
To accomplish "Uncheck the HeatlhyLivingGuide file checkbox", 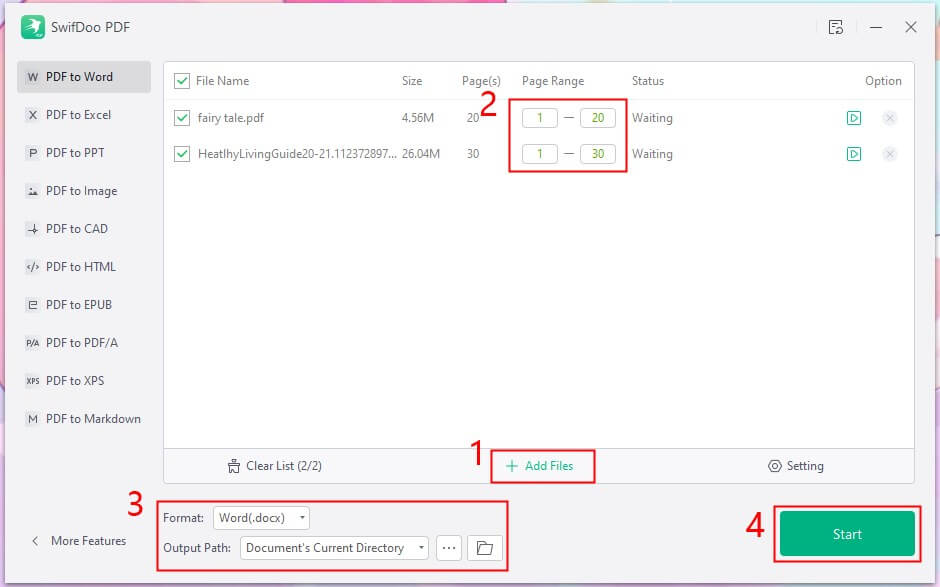I will pos(182,154).
